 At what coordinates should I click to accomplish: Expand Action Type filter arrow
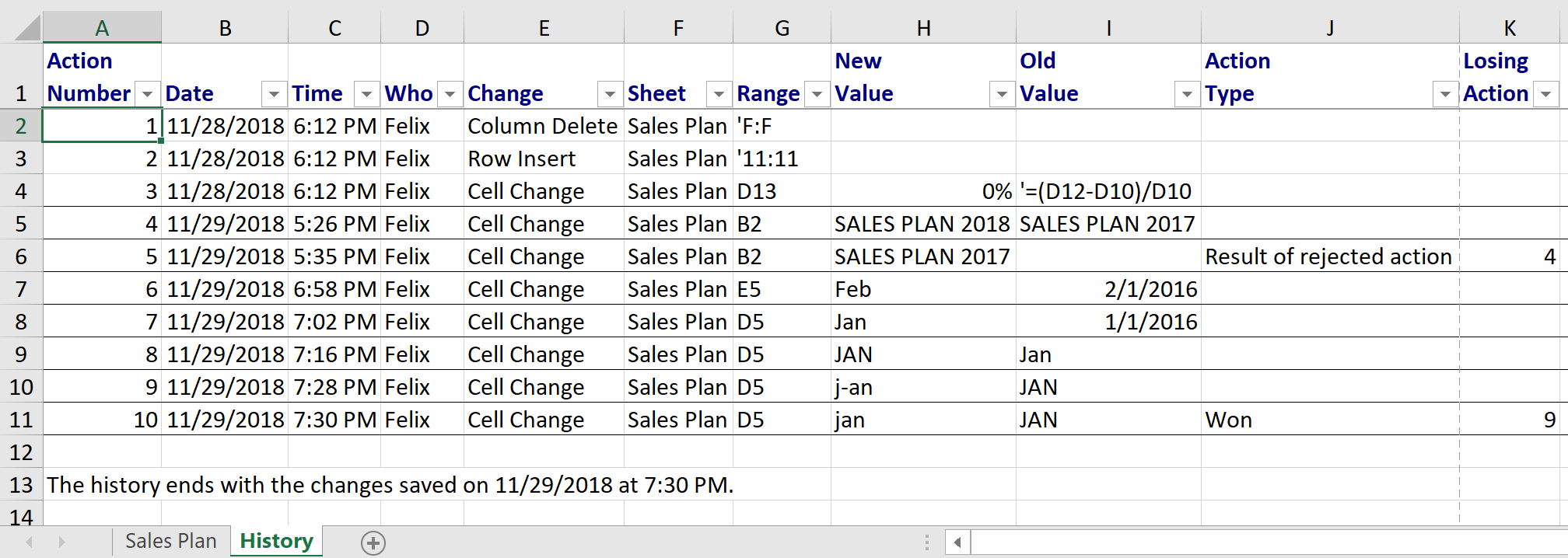tap(1444, 95)
